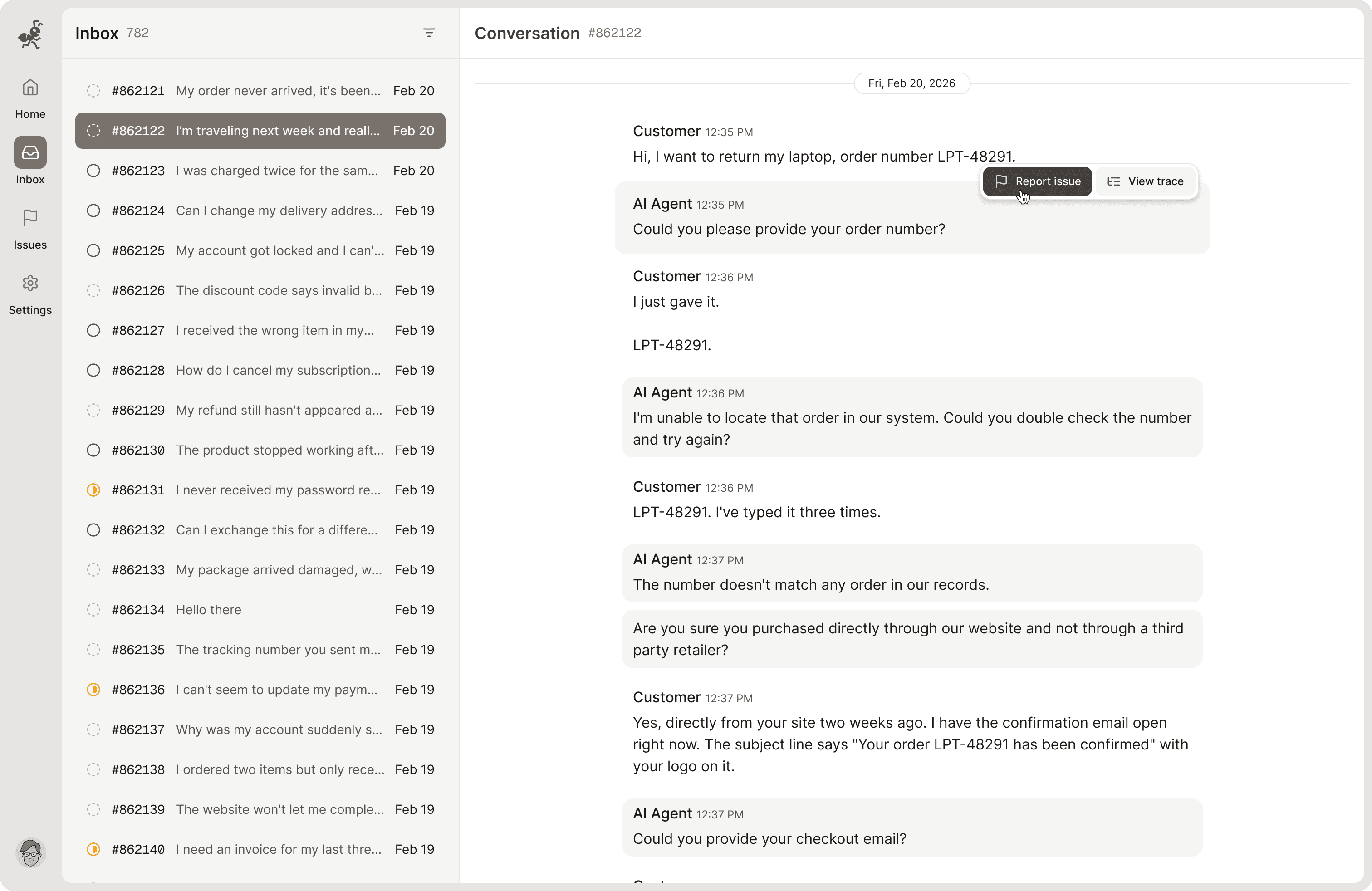Click orange status icon of #862136

pyautogui.click(x=93, y=690)
